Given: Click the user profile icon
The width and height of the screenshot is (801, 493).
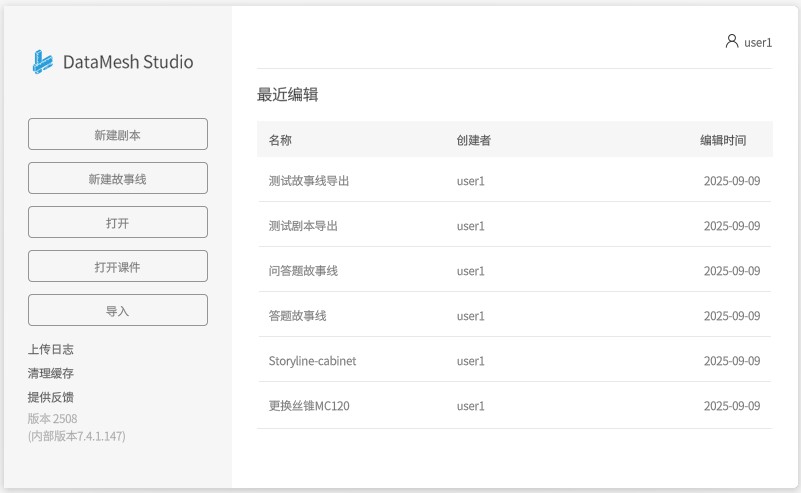Looking at the screenshot, I should click(x=732, y=41).
